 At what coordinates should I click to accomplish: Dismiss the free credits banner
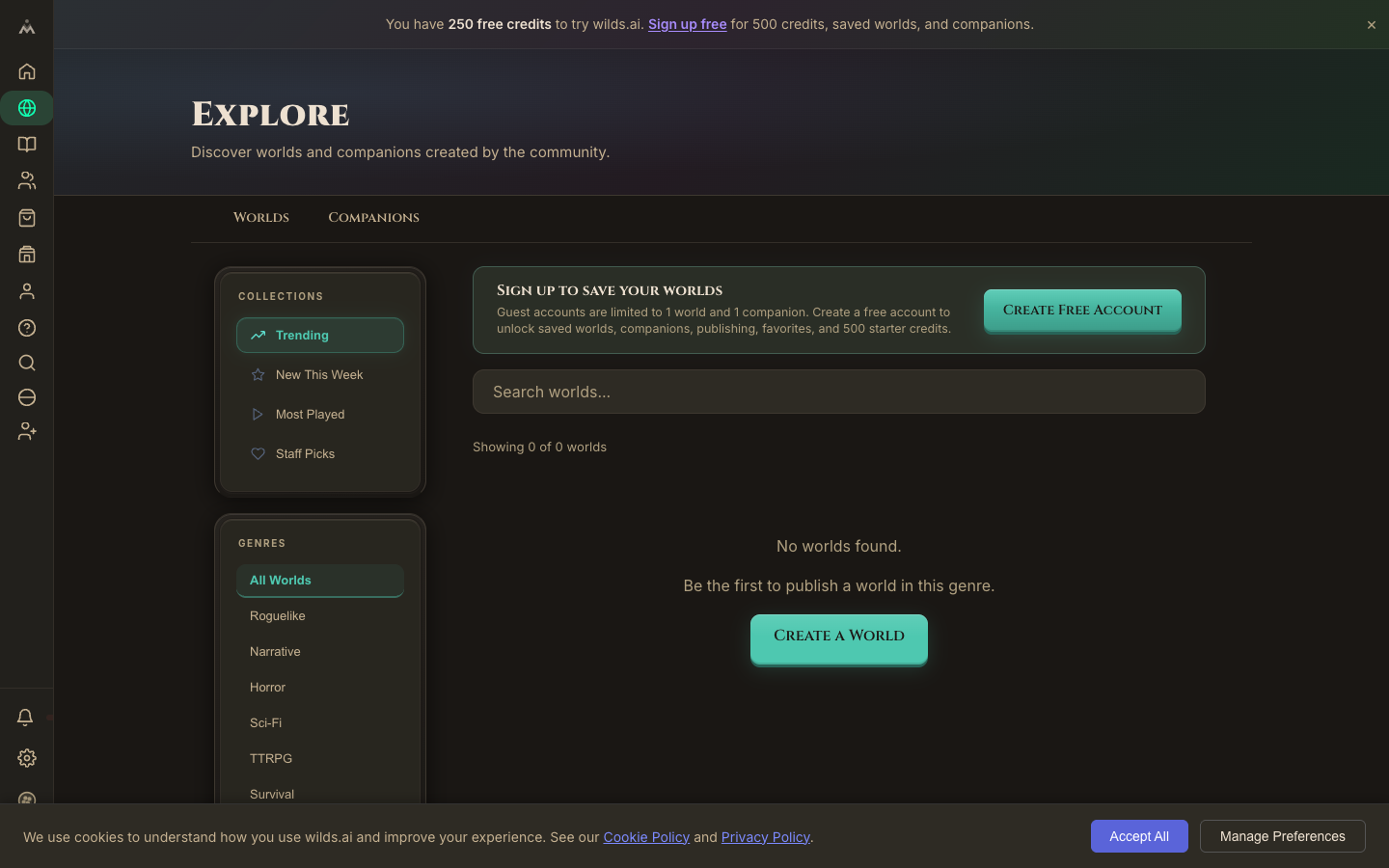[x=1371, y=25]
